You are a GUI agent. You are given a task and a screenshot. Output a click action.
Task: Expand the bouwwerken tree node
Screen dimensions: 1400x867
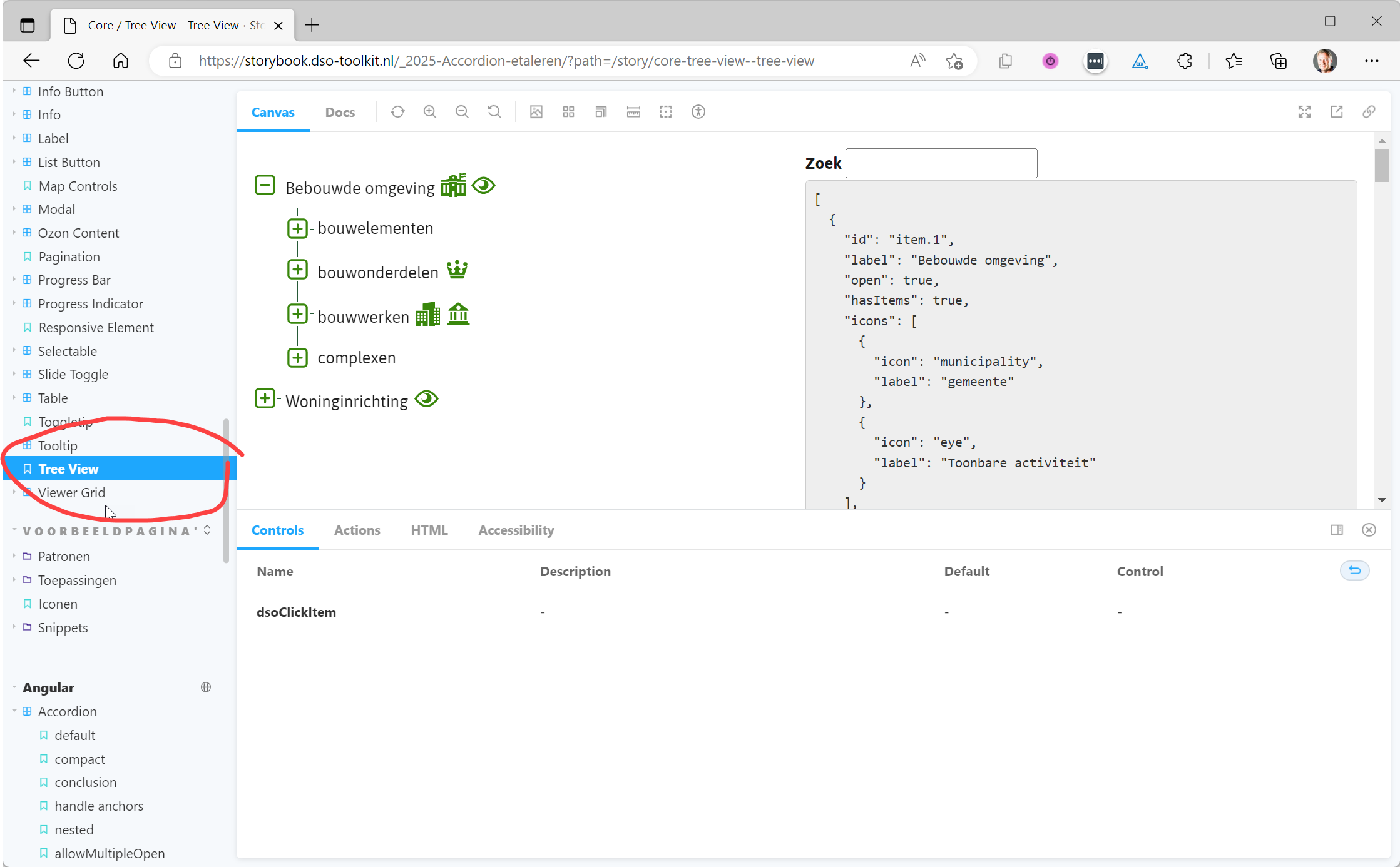click(298, 313)
